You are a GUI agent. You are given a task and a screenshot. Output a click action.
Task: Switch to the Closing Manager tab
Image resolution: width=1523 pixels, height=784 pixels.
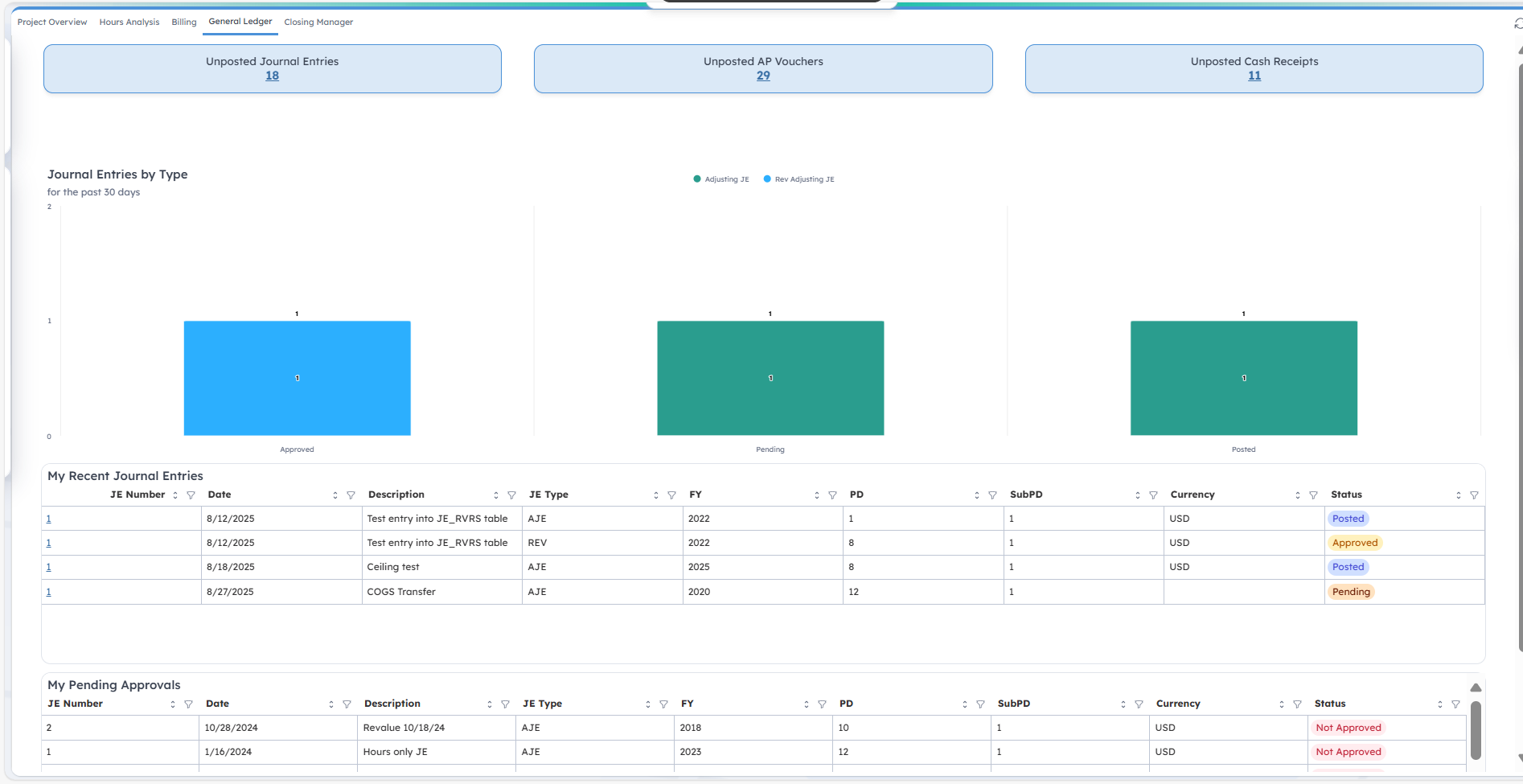pos(318,23)
